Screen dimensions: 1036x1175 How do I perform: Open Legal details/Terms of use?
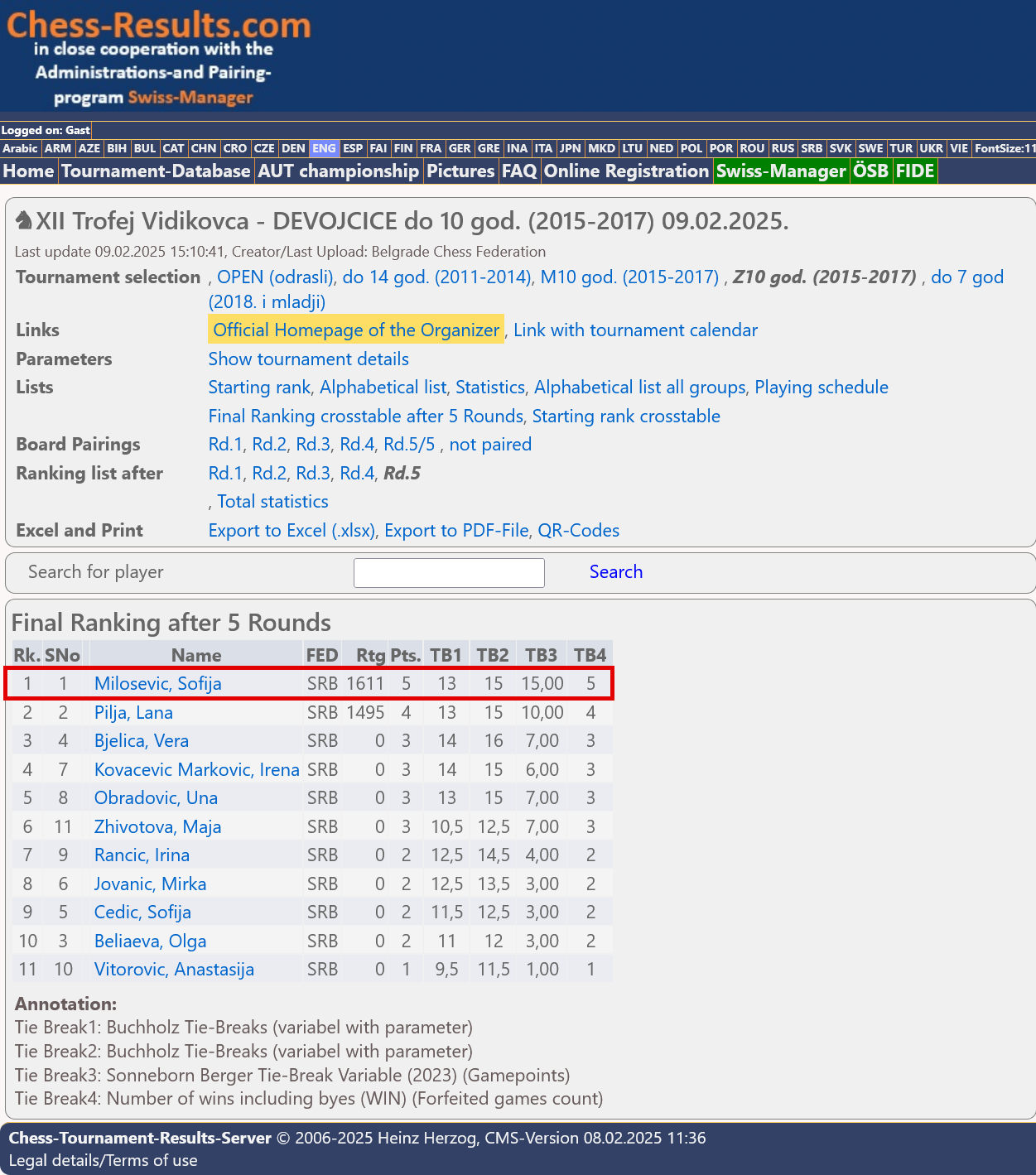click(103, 1161)
